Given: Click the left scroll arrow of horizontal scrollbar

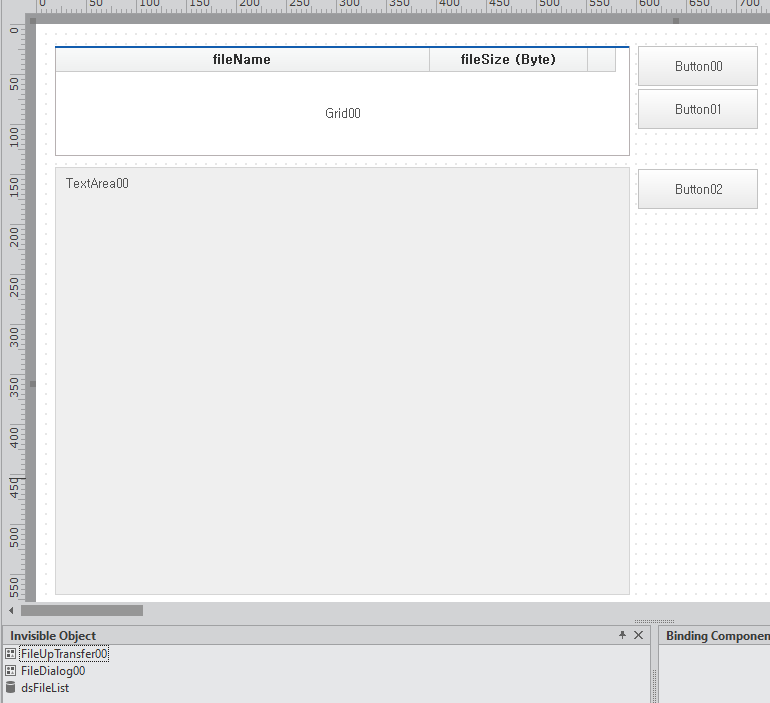Looking at the screenshot, I should coord(11,610).
